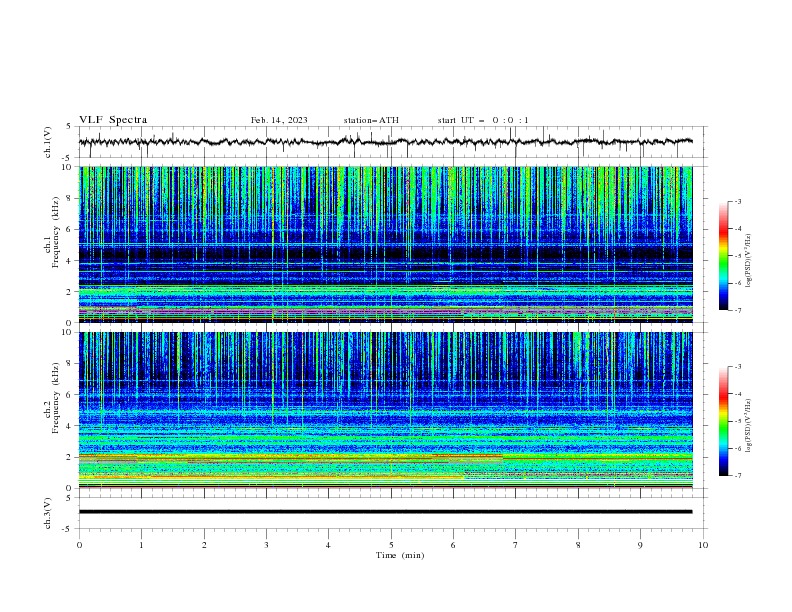Select the "Time (min)" axis title

(400, 555)
